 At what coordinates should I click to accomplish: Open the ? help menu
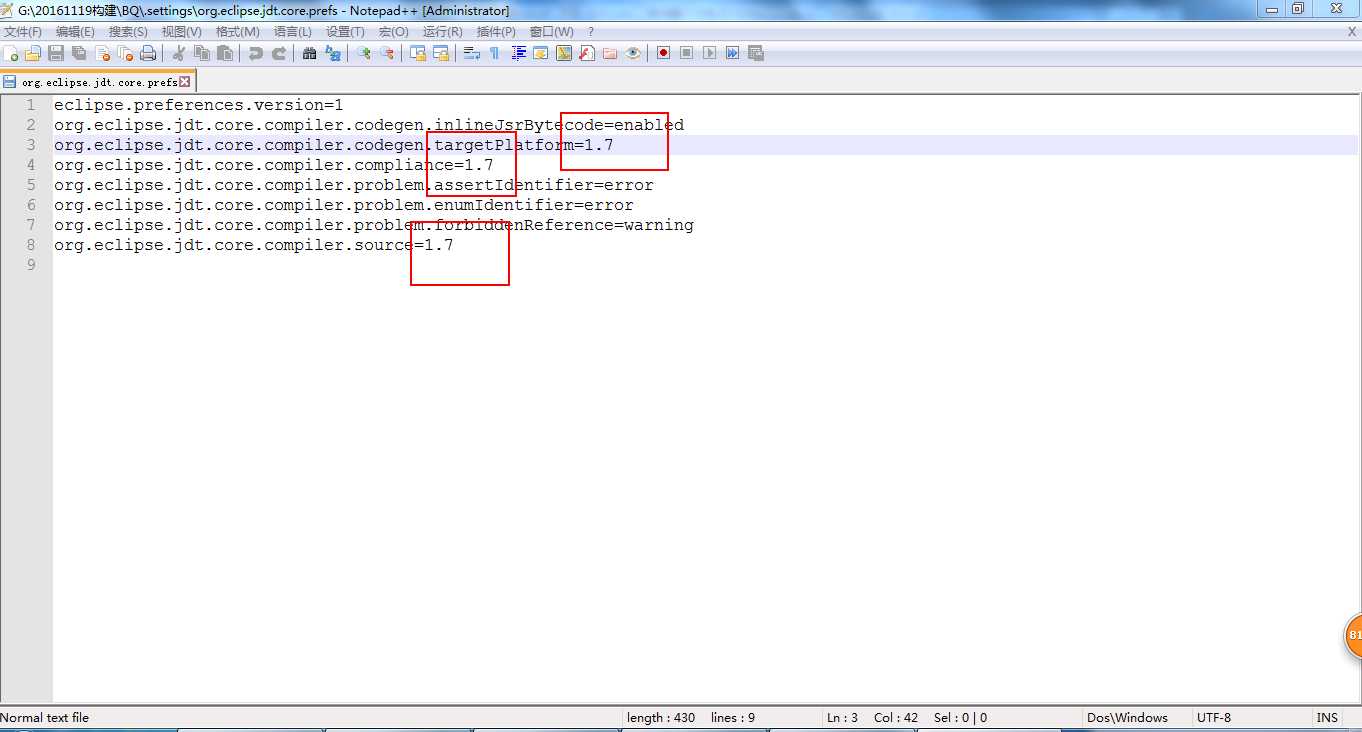click(591, 32)
